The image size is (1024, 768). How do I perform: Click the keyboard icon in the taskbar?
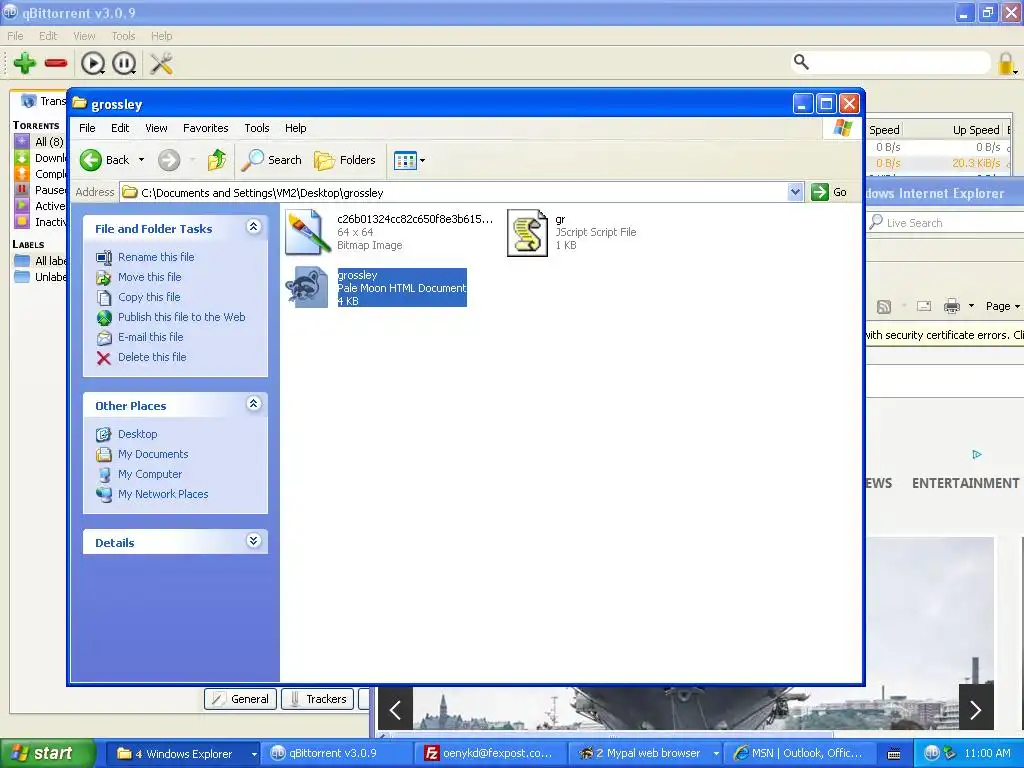pos(894,754)
